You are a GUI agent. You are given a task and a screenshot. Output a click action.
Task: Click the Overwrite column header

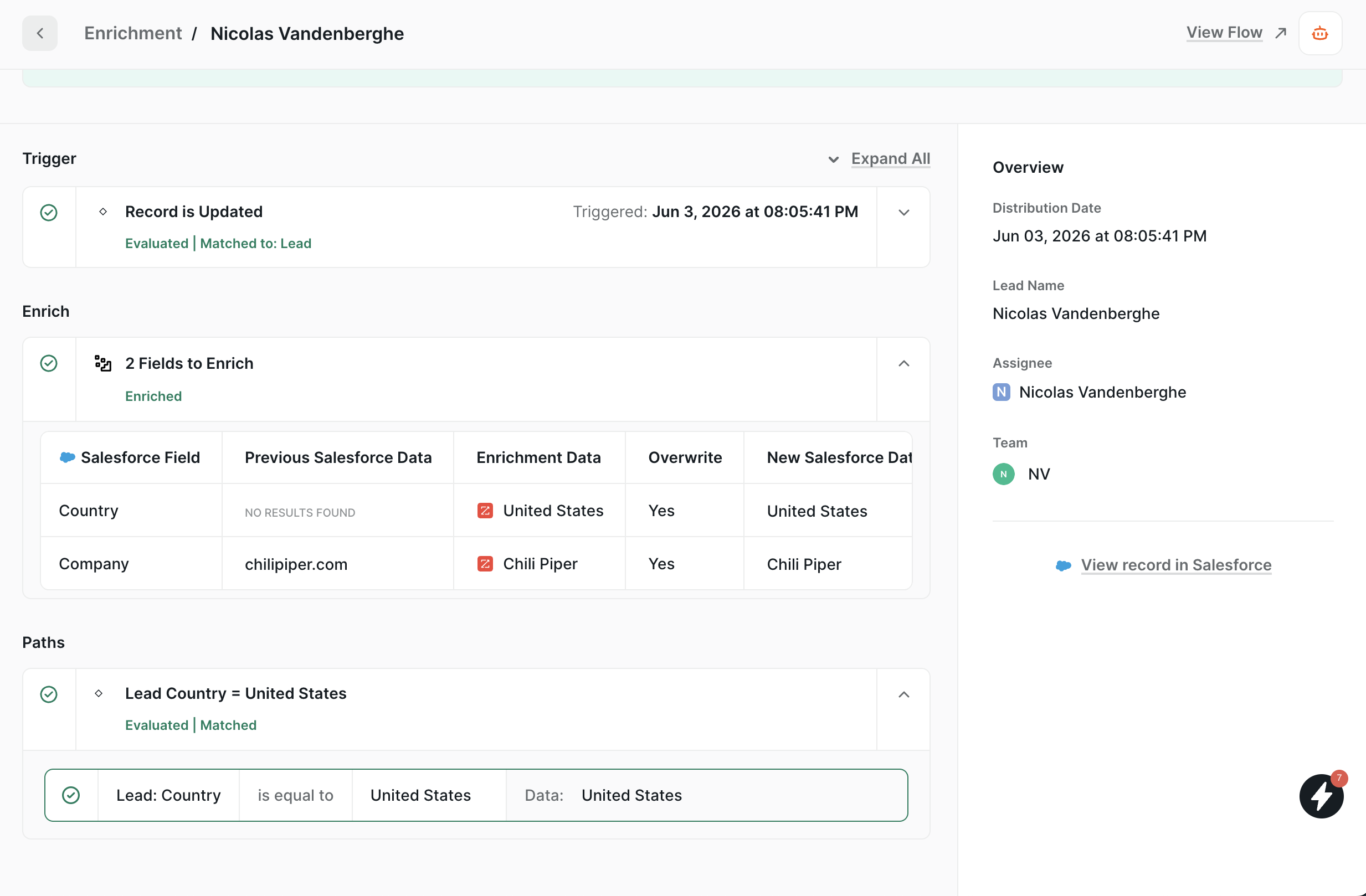685,457
